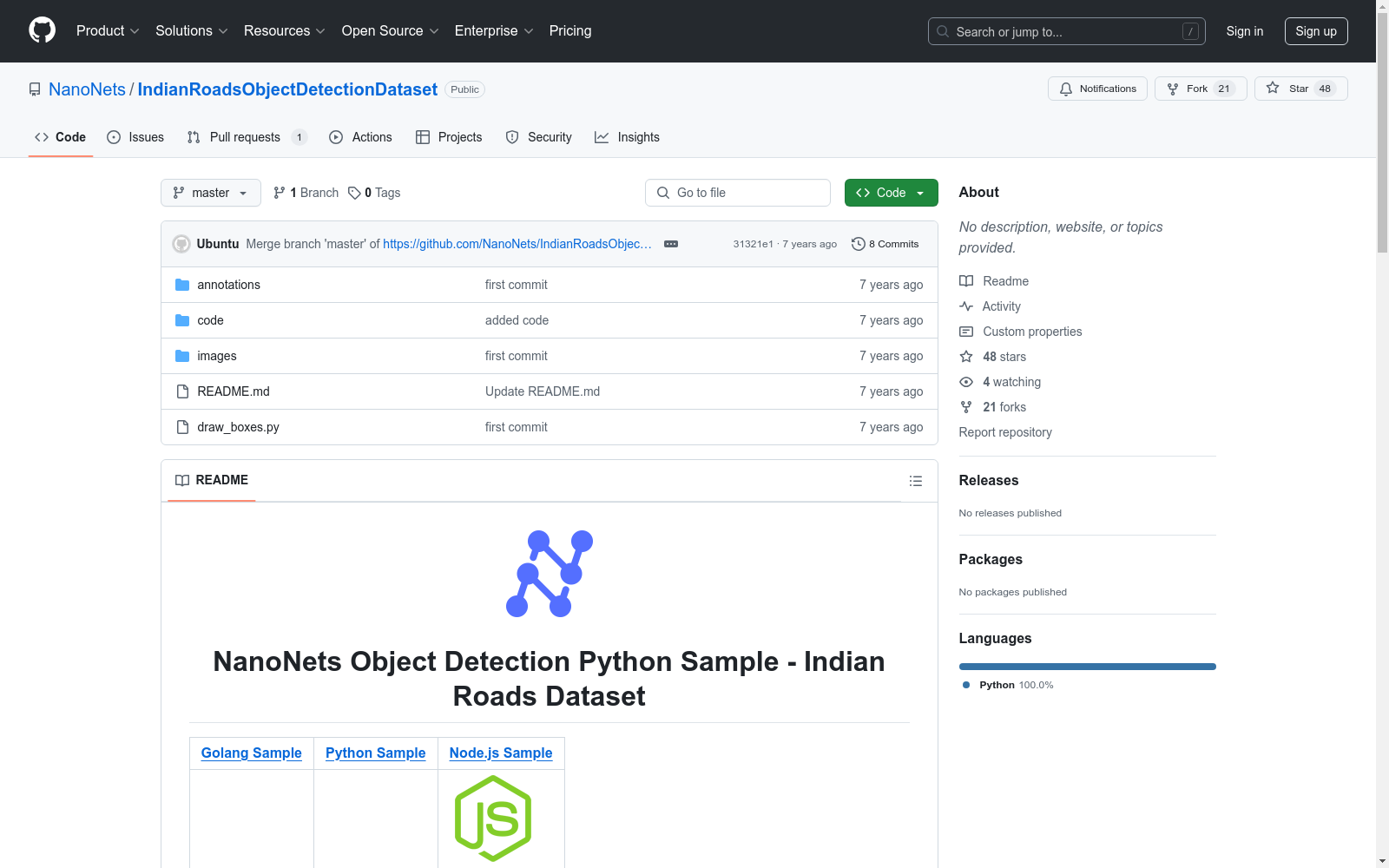Expand the Open Source menu
Screen dimensions: 1389x868
(x=391, y=30)
